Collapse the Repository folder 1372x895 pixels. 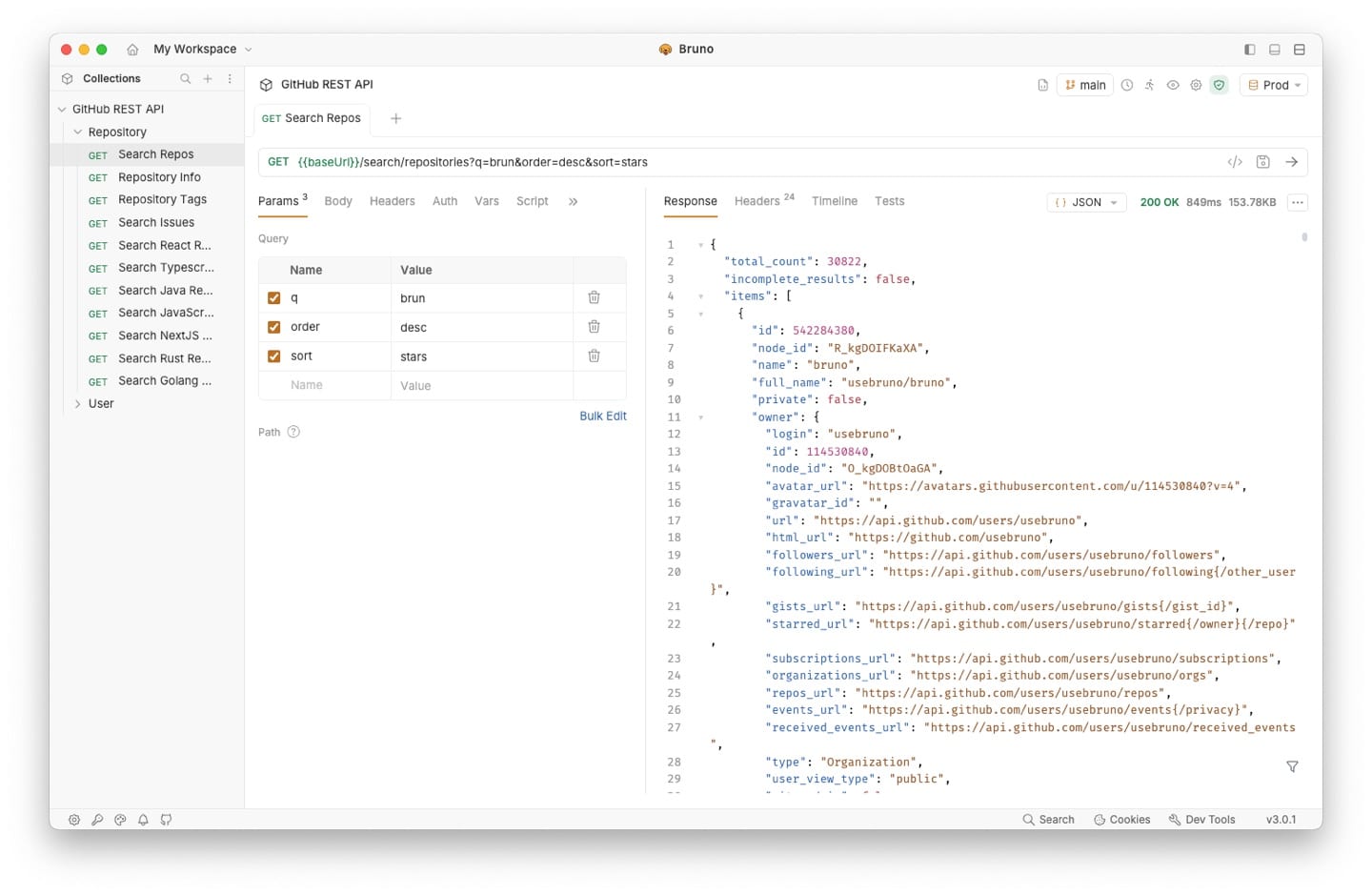pos(78,132)
